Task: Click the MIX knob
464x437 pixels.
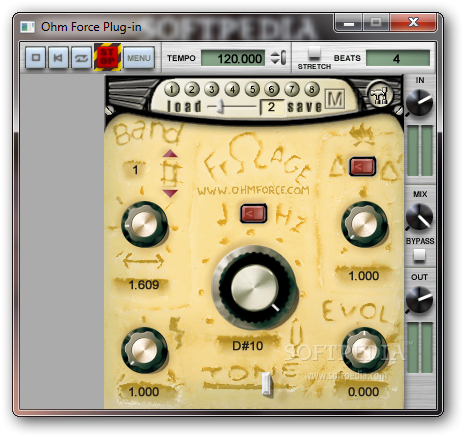Action: pos(419,217)
